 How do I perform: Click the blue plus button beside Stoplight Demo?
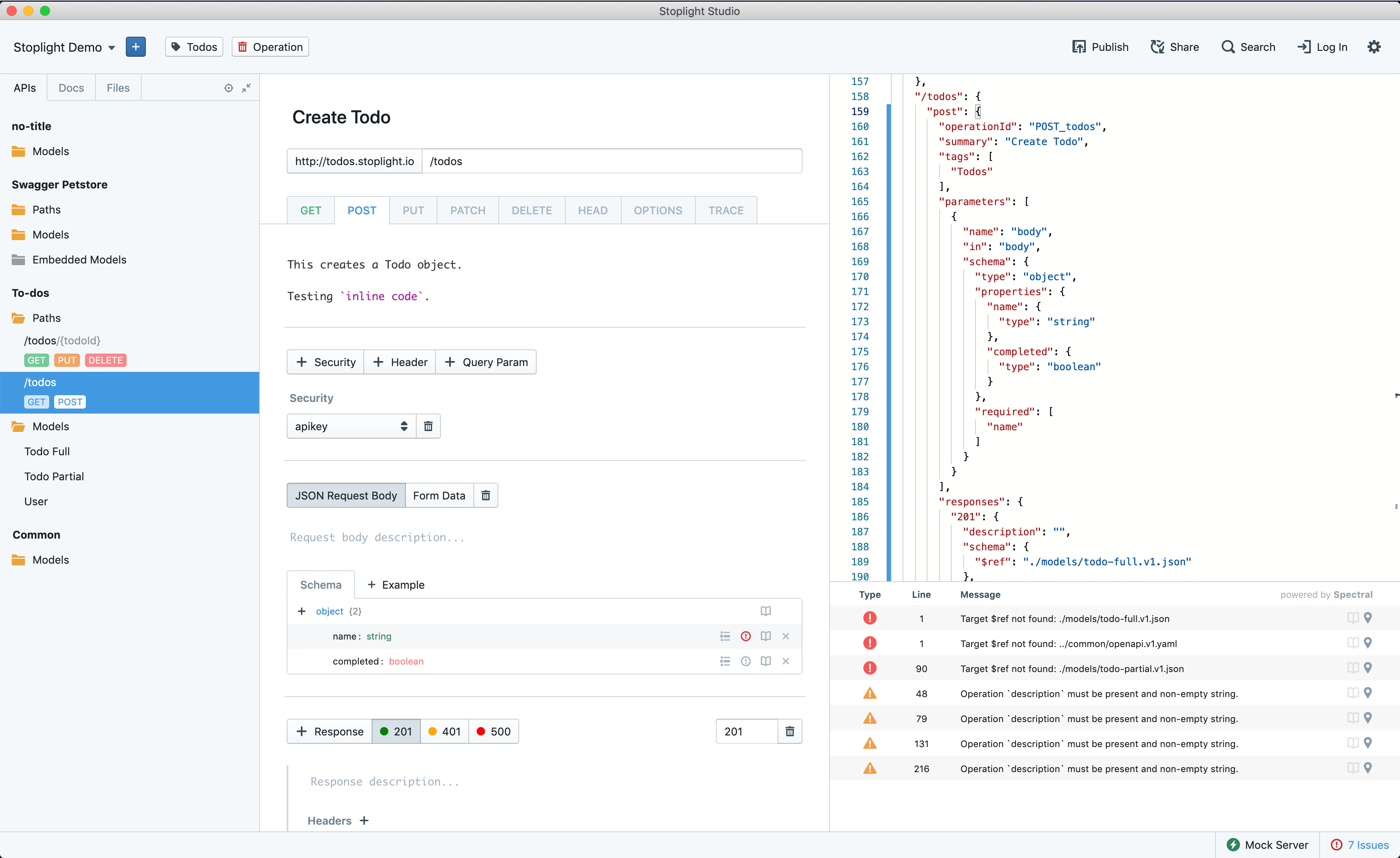point(136,47)
